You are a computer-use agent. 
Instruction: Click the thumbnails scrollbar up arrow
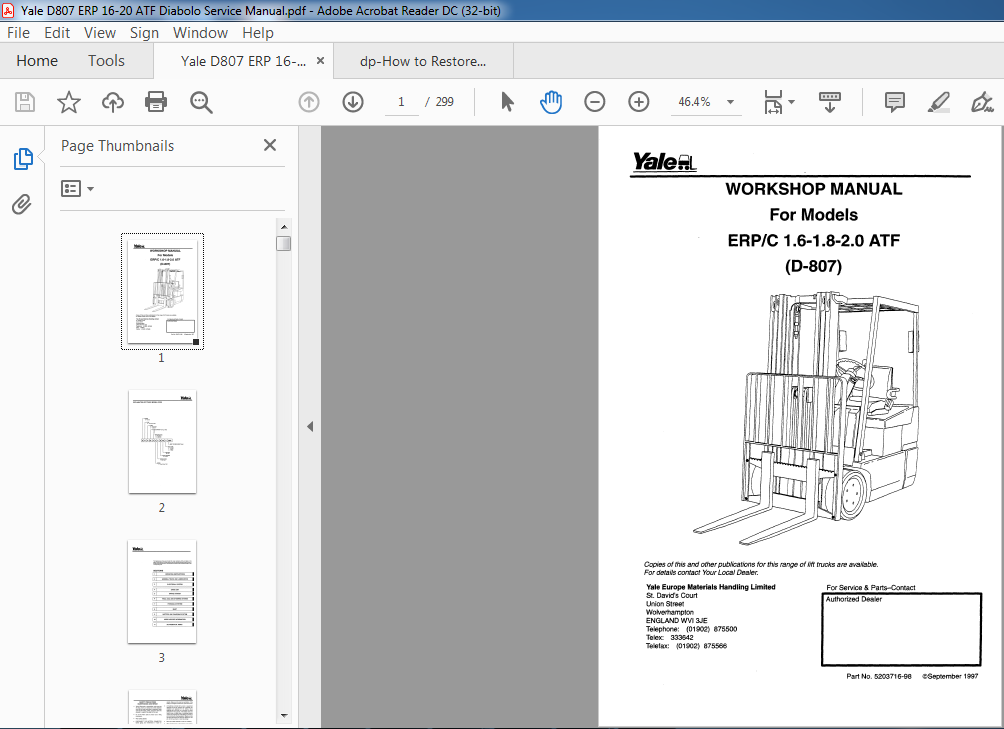click(x=284, y=227)
